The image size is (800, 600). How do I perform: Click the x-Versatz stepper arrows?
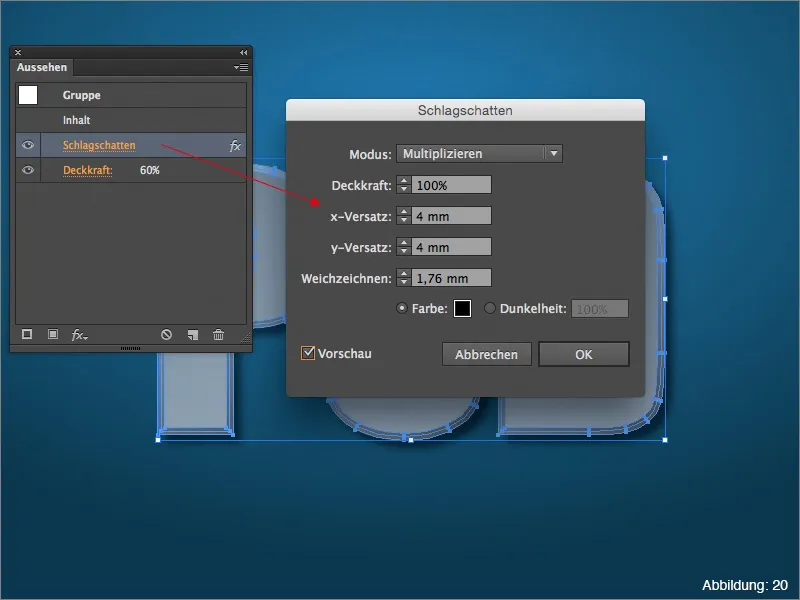tap(404, 216)
